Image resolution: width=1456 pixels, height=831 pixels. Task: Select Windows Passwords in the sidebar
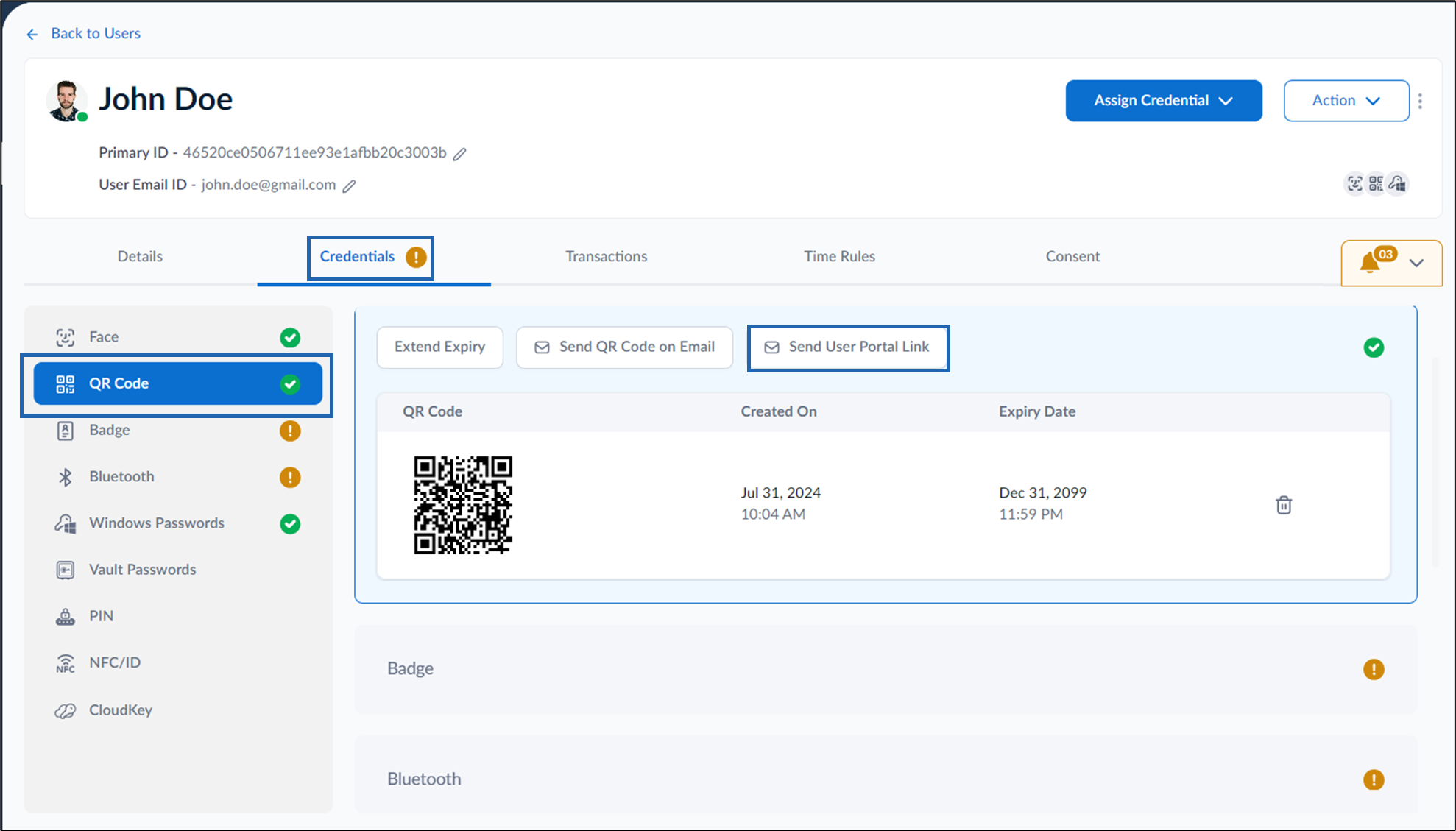[x=178, y=523]
